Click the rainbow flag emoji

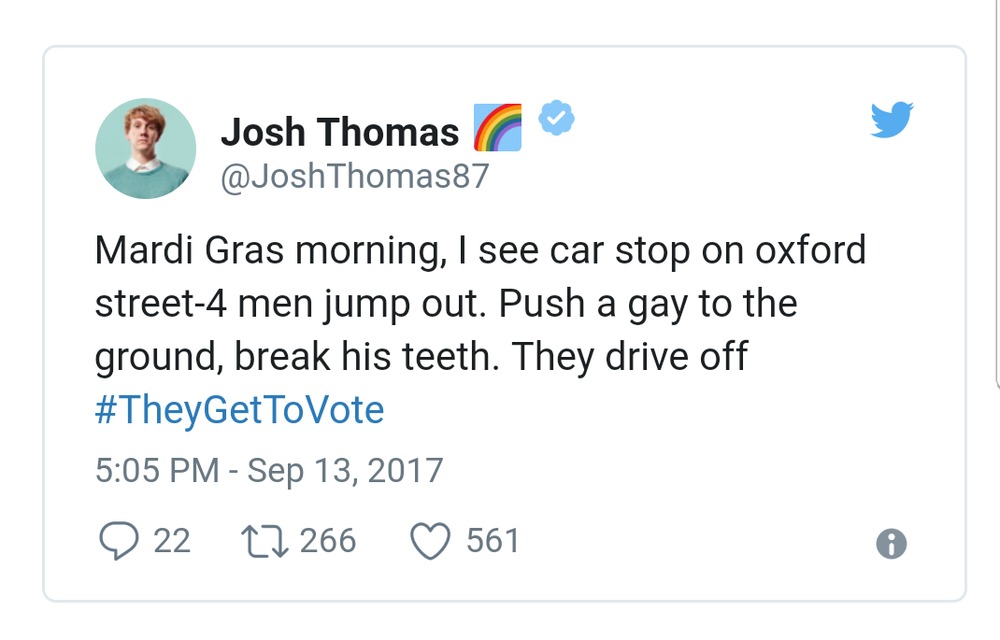497,129
